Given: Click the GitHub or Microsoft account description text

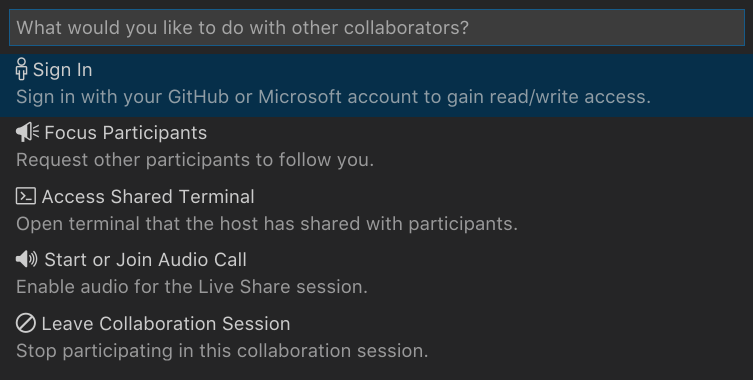Looking at the screenshot, I should click(333, 97).
